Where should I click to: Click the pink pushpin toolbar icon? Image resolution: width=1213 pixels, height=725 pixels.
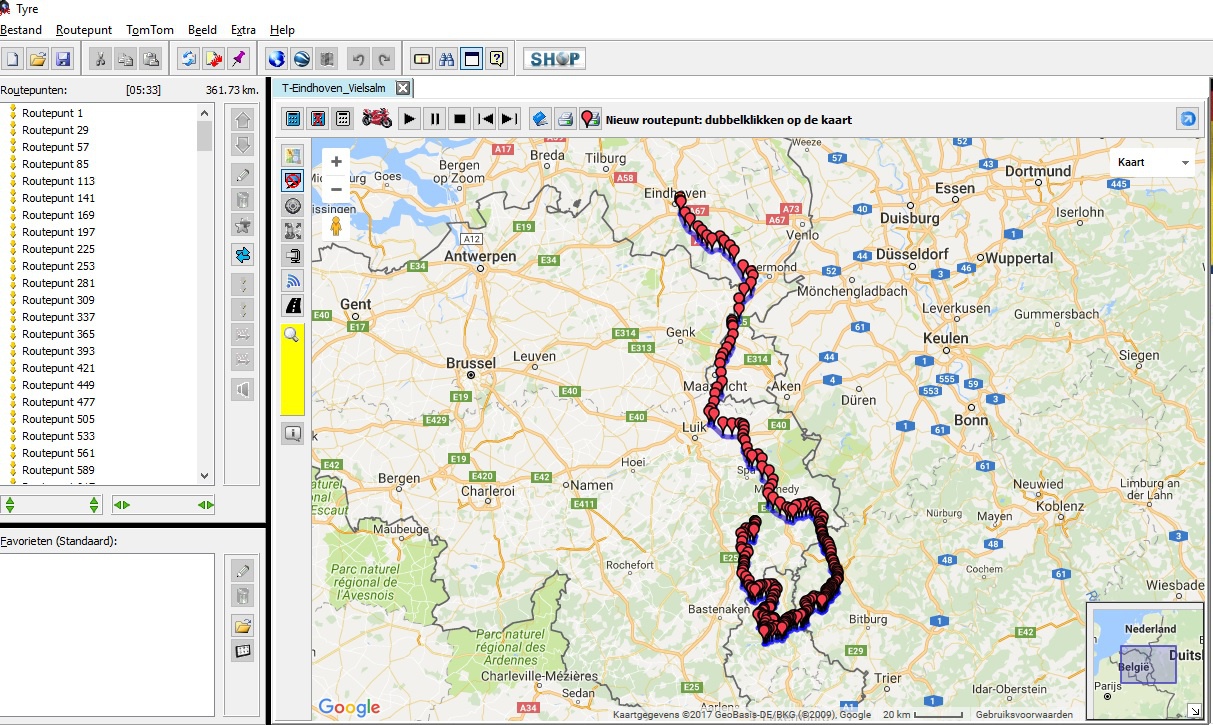click(x=238, y=59)
